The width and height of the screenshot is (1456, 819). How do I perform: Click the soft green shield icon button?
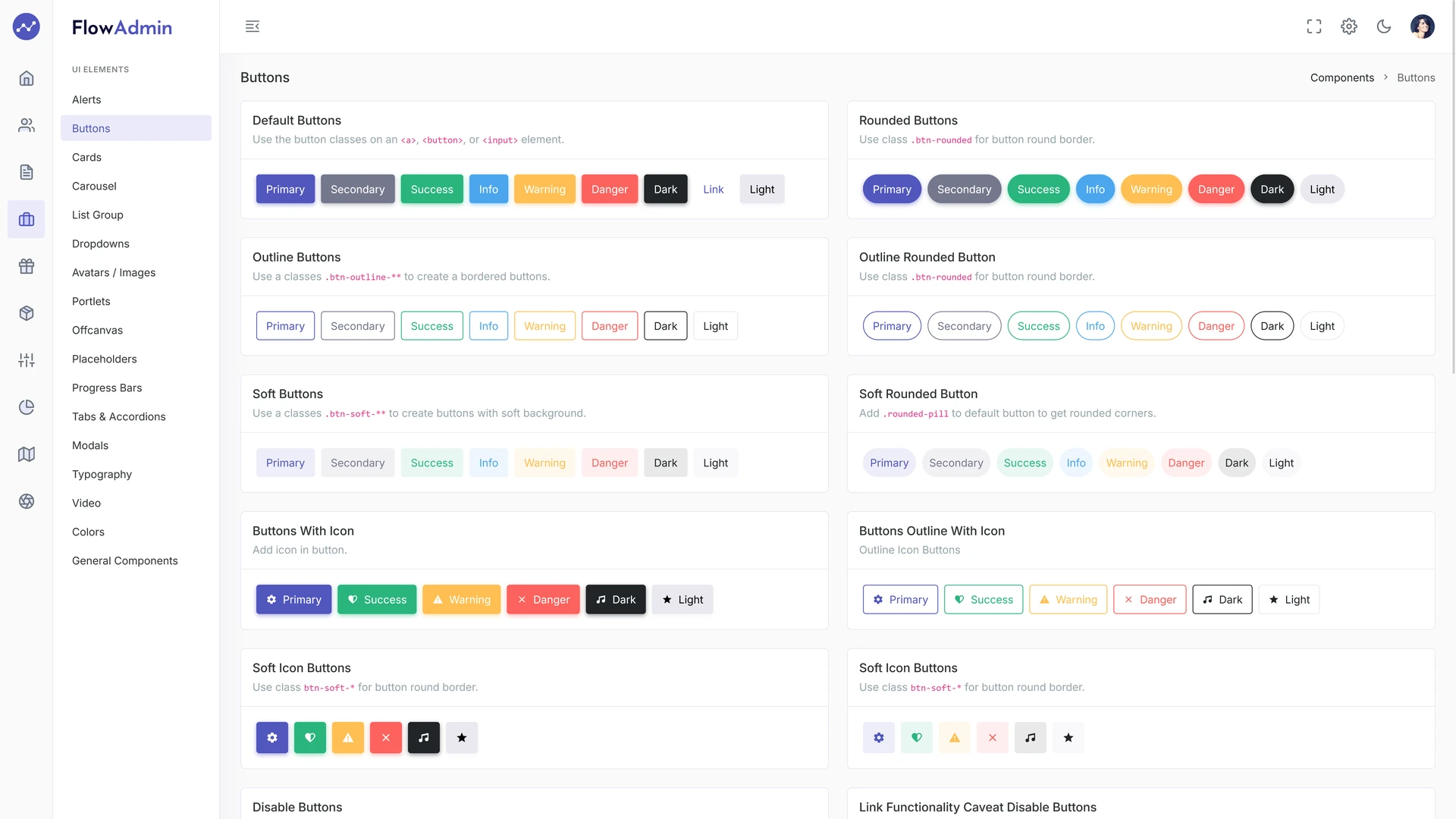(917, 737)
